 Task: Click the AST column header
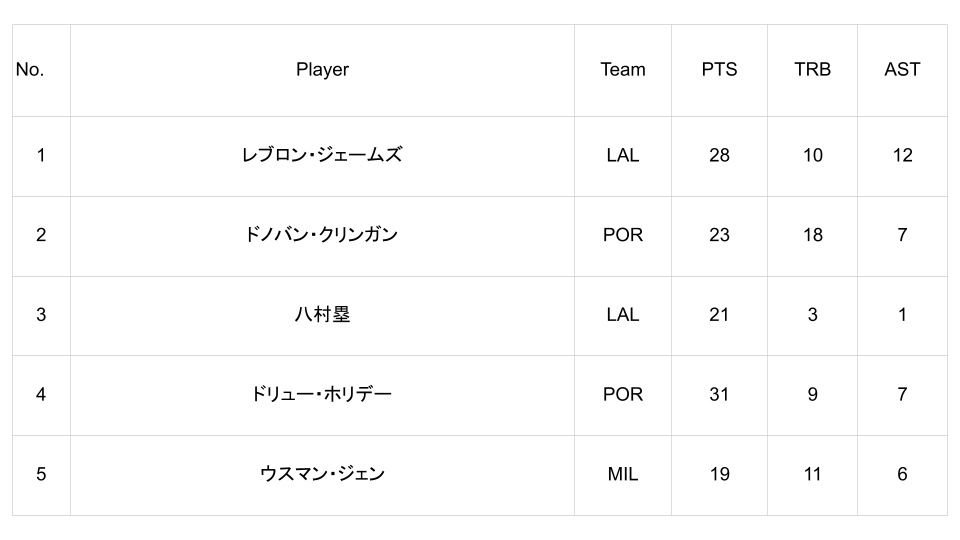[902, 70]
